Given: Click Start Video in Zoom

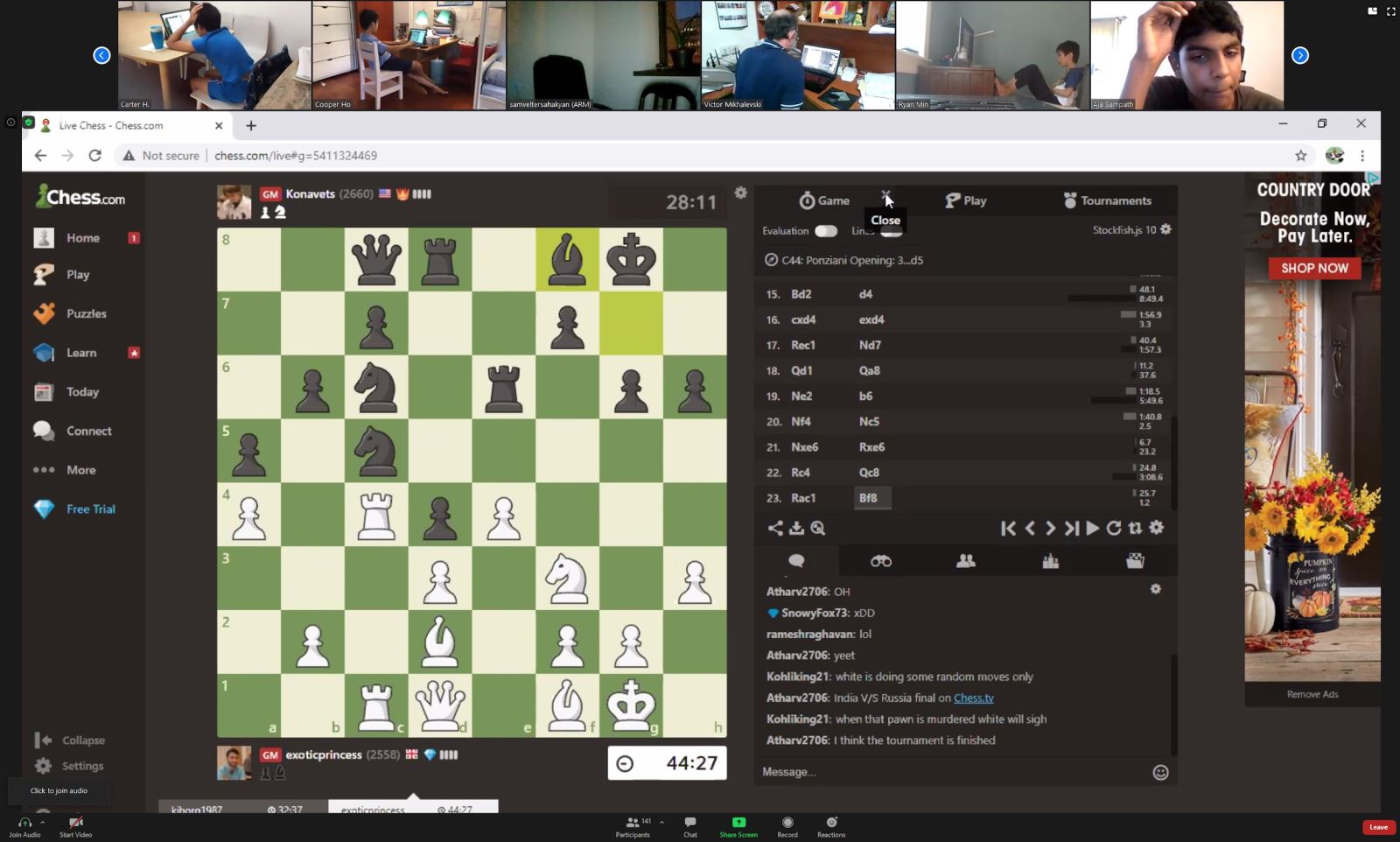Looking at the screenshot, I should pyautogui.click(x=75, y=827).
